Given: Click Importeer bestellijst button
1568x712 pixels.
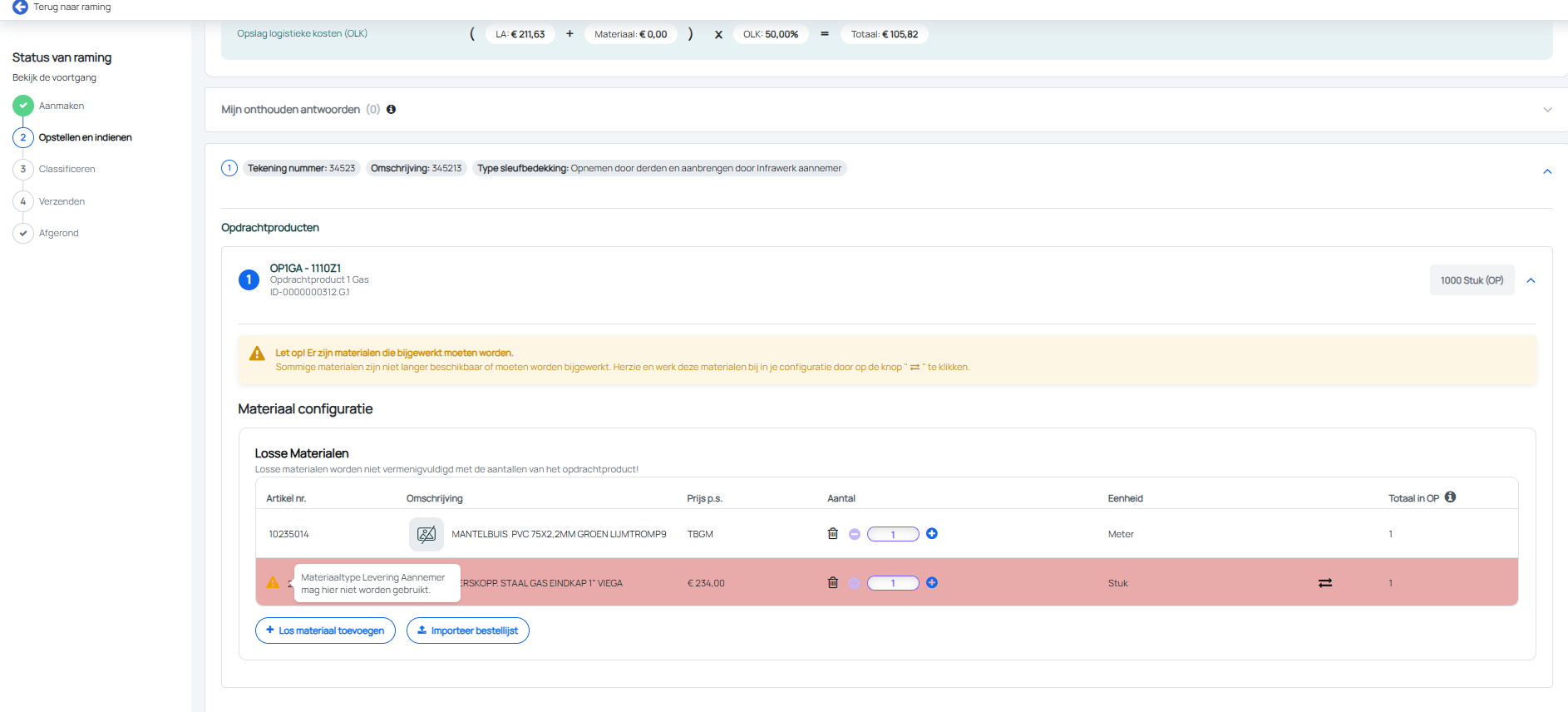Looking at the screenshot, I should pyautogui.click(x=467, y=630).
